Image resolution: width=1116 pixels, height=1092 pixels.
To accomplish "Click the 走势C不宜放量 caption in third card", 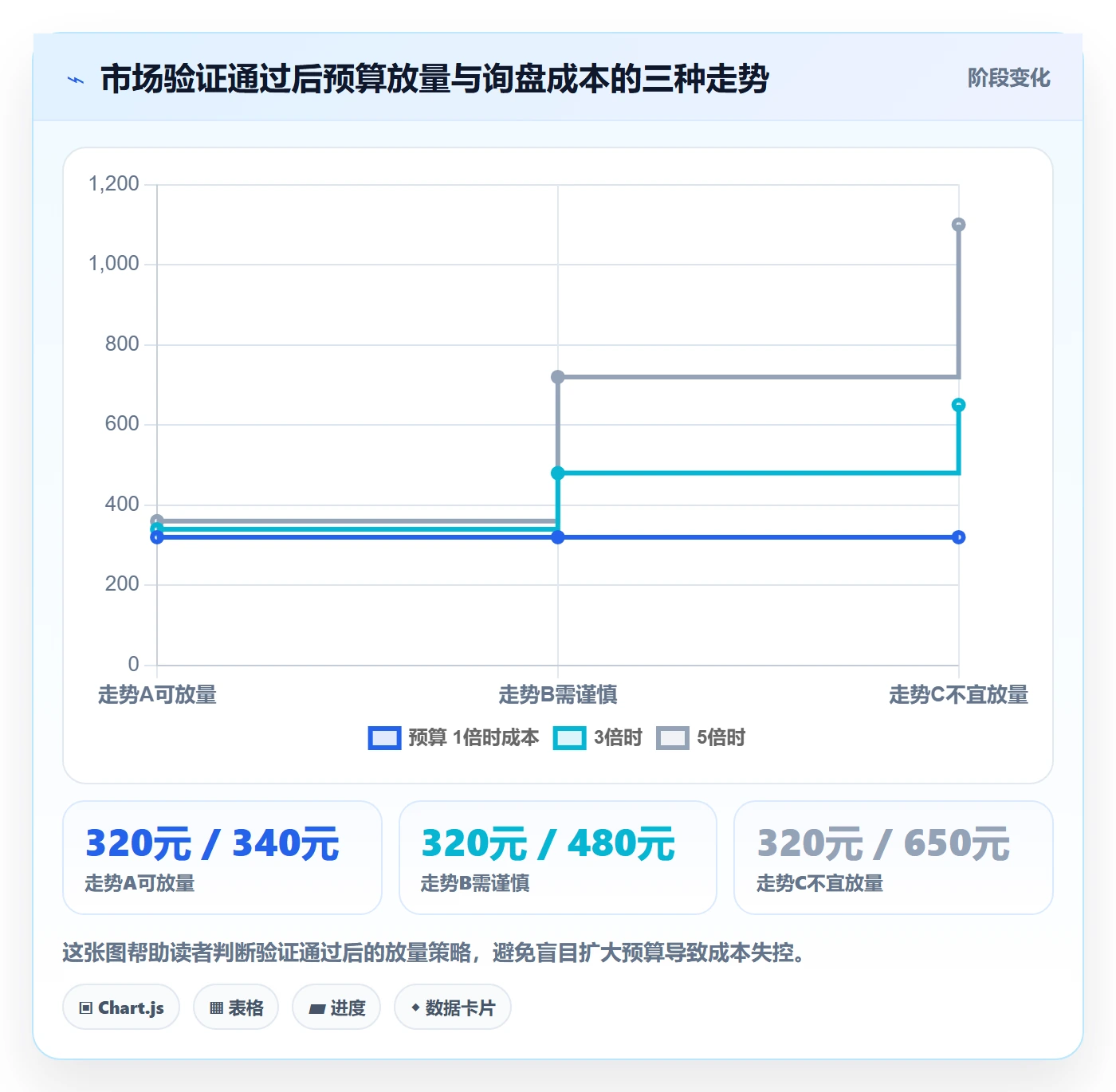I will [819, 883].
